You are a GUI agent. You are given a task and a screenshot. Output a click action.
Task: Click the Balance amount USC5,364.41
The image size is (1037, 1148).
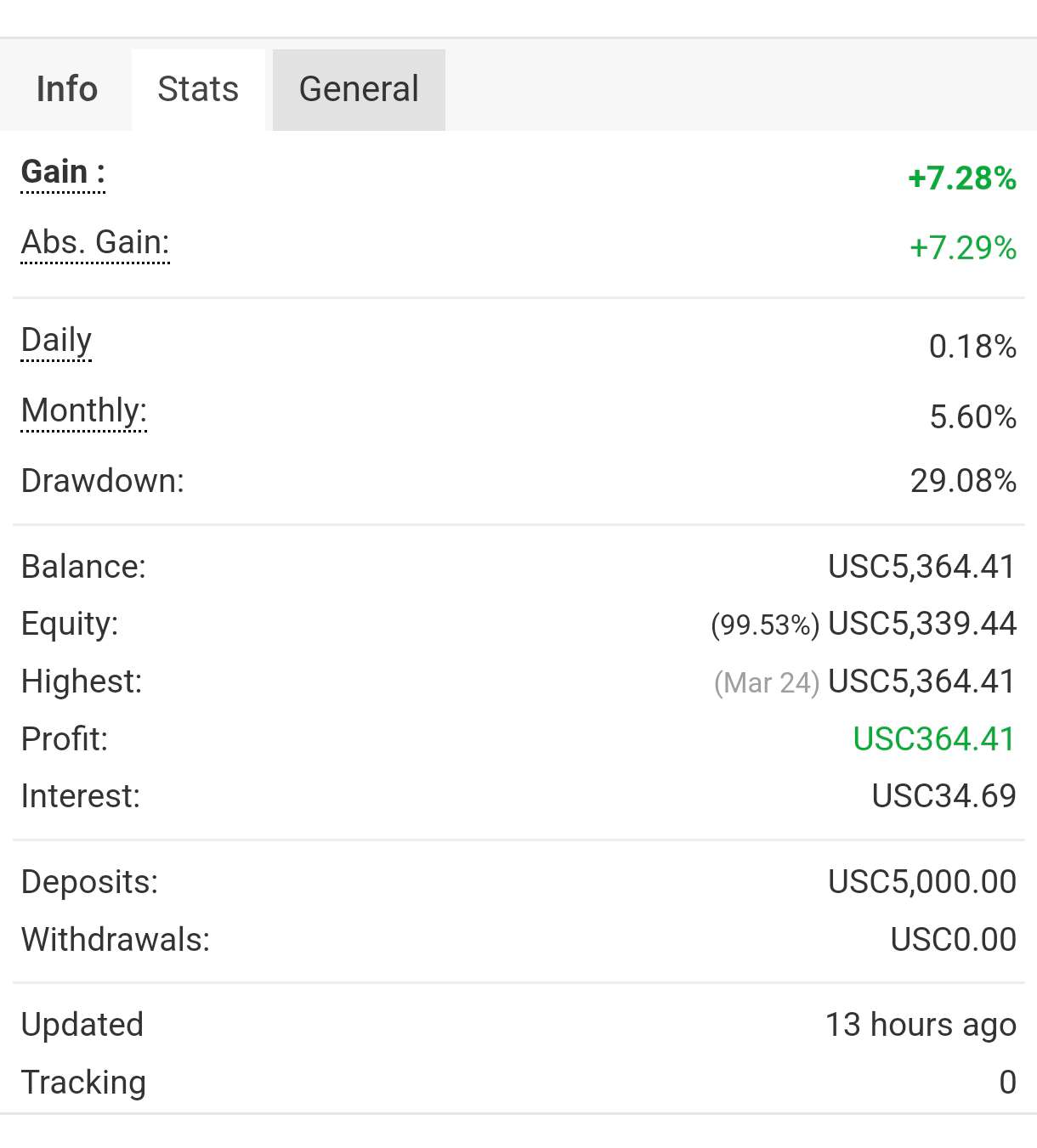921,567
